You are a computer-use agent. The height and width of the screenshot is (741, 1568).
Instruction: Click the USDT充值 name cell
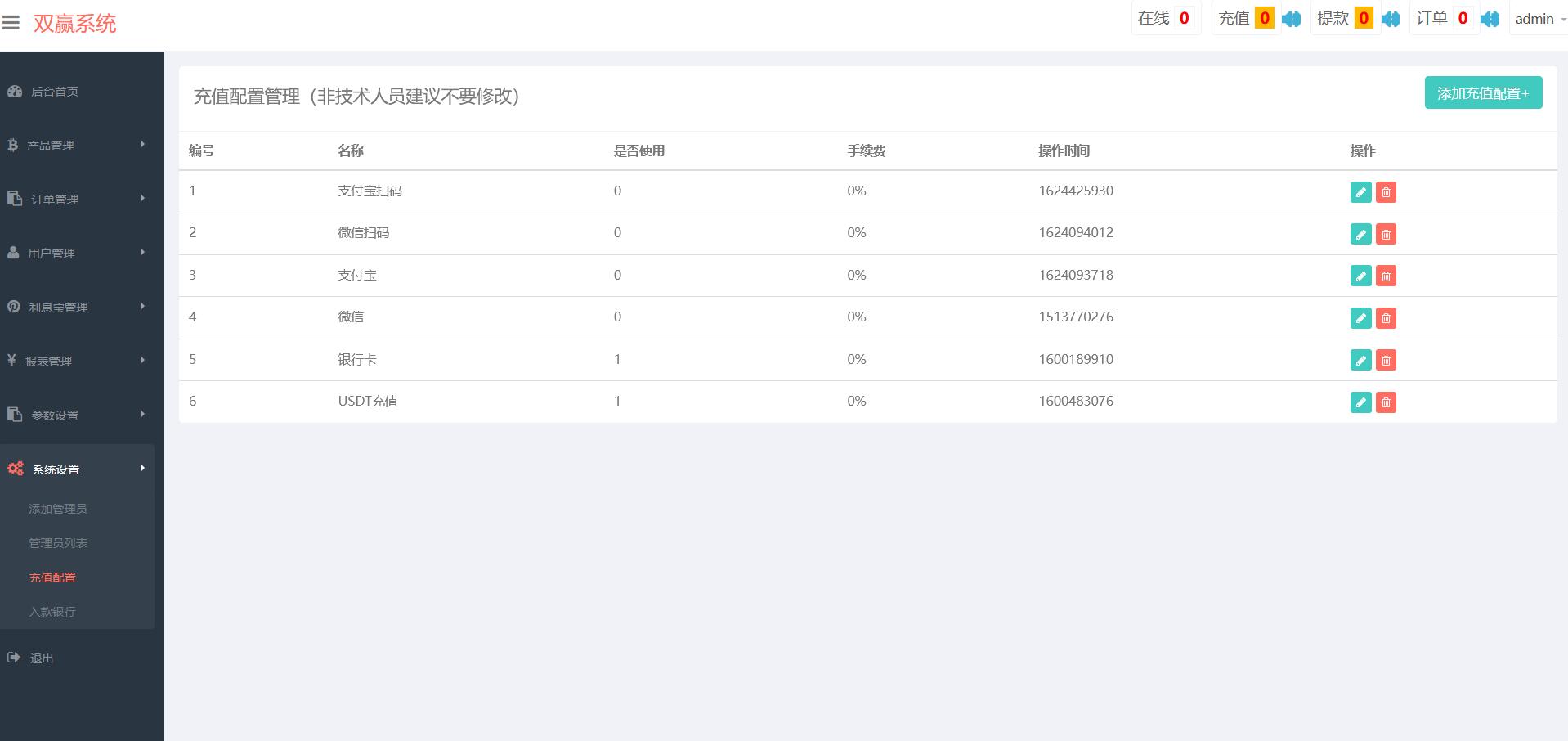pos(368,401)
